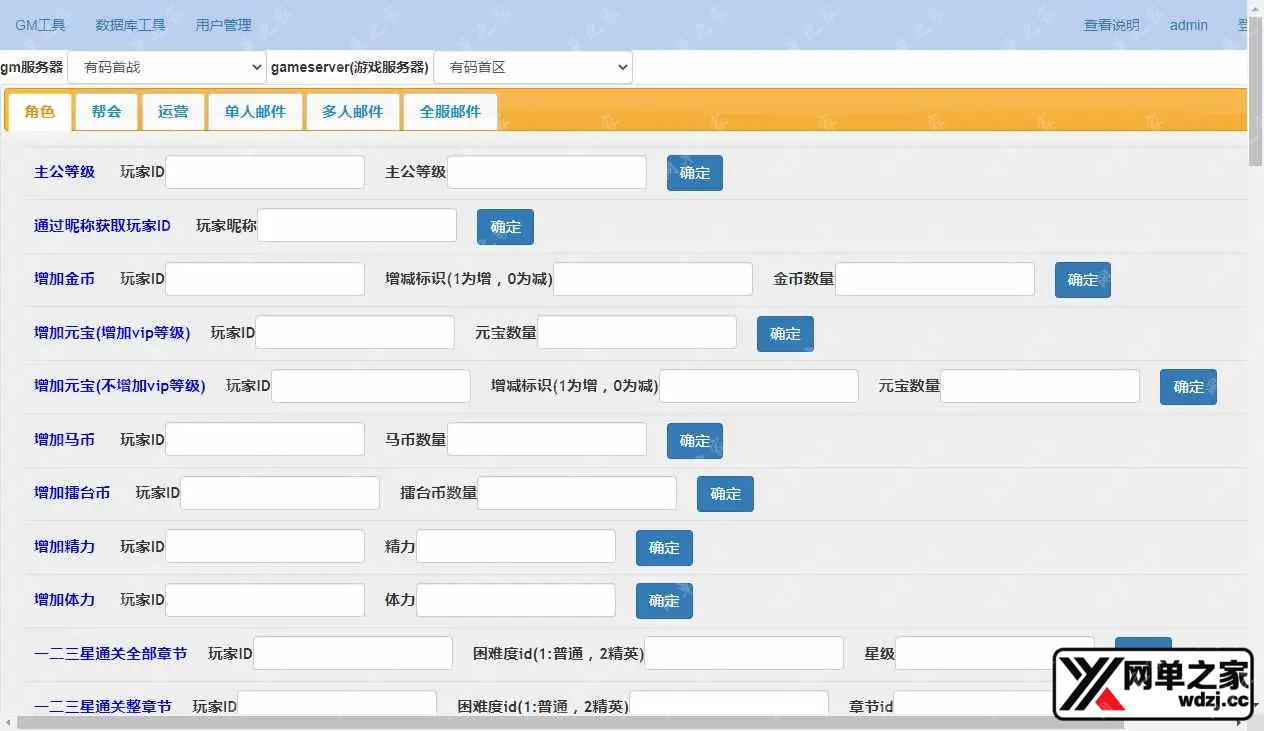Submit the 增加金币 row with 确定
The image size is (1264, 731).
click(x=1082, y=280)
